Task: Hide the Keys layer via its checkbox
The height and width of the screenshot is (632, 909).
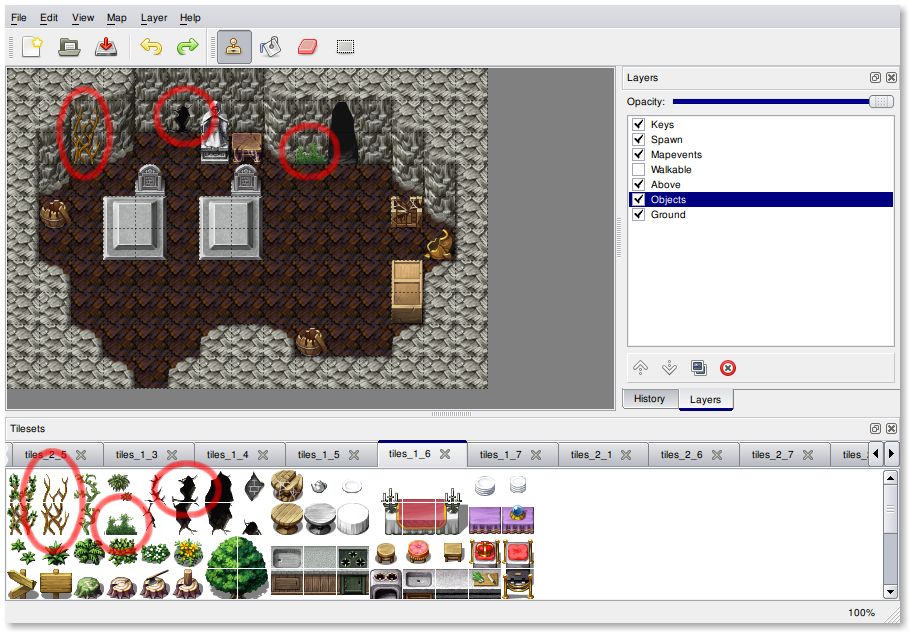Action: click(638, 125)
